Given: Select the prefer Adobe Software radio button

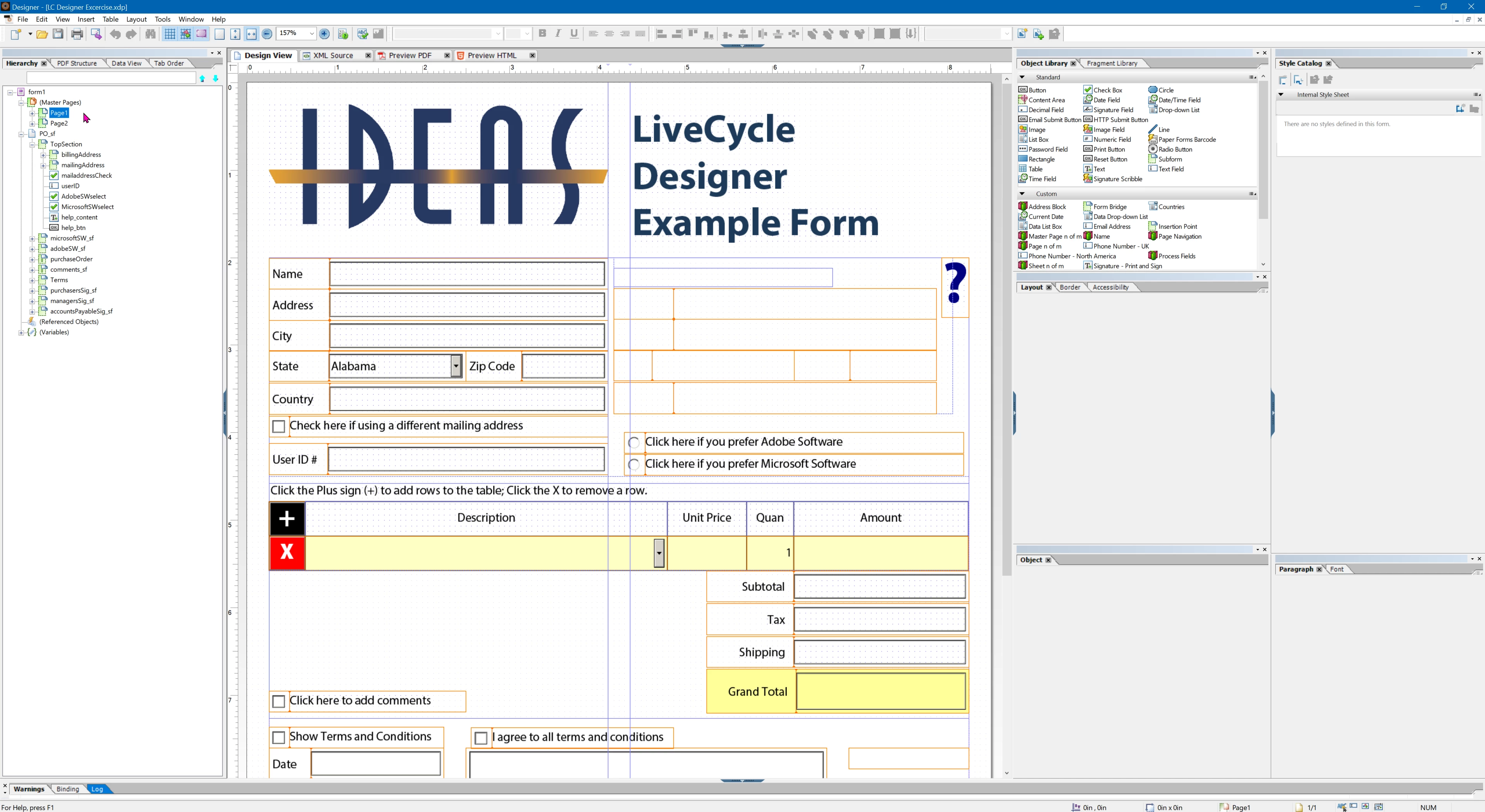Looking at the screenshot, I should 634,443.
